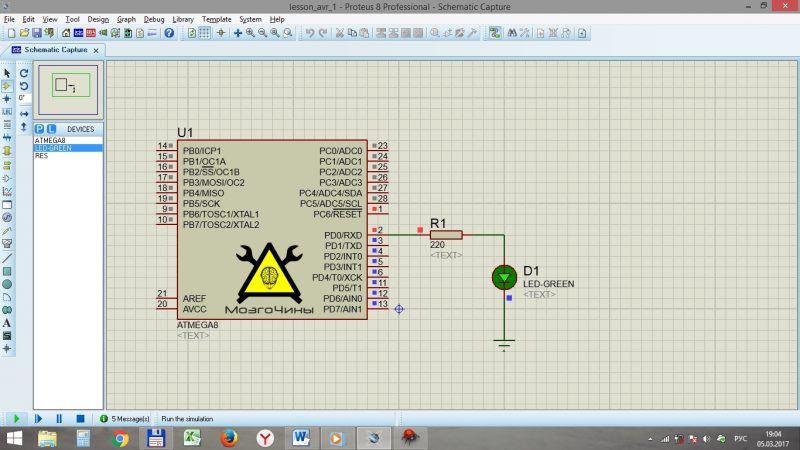
Task: Click the overview preview thumbnail
Action: (x=68, y=89)
